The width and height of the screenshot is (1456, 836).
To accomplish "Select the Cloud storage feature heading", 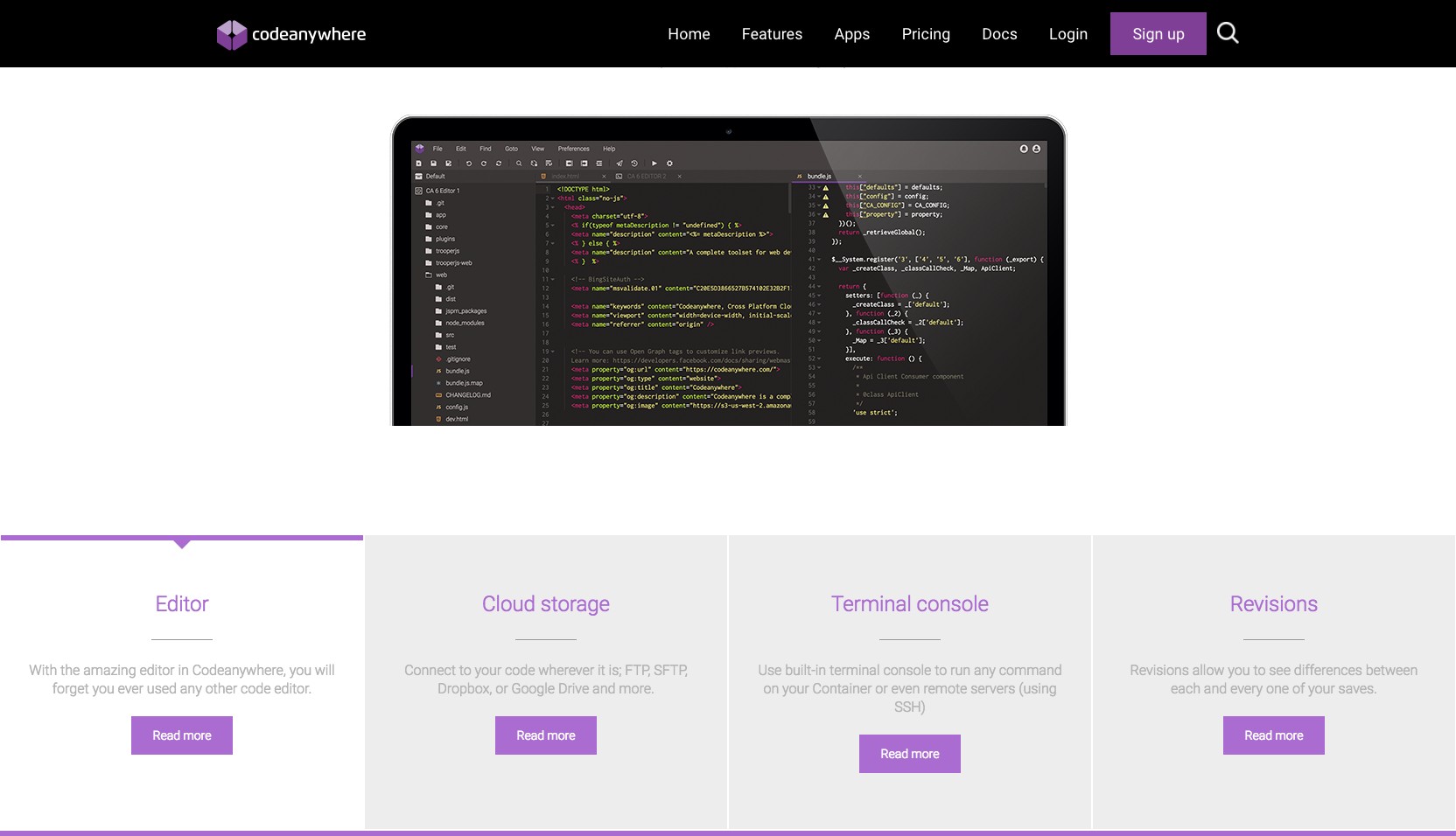I will pos(546,604).
